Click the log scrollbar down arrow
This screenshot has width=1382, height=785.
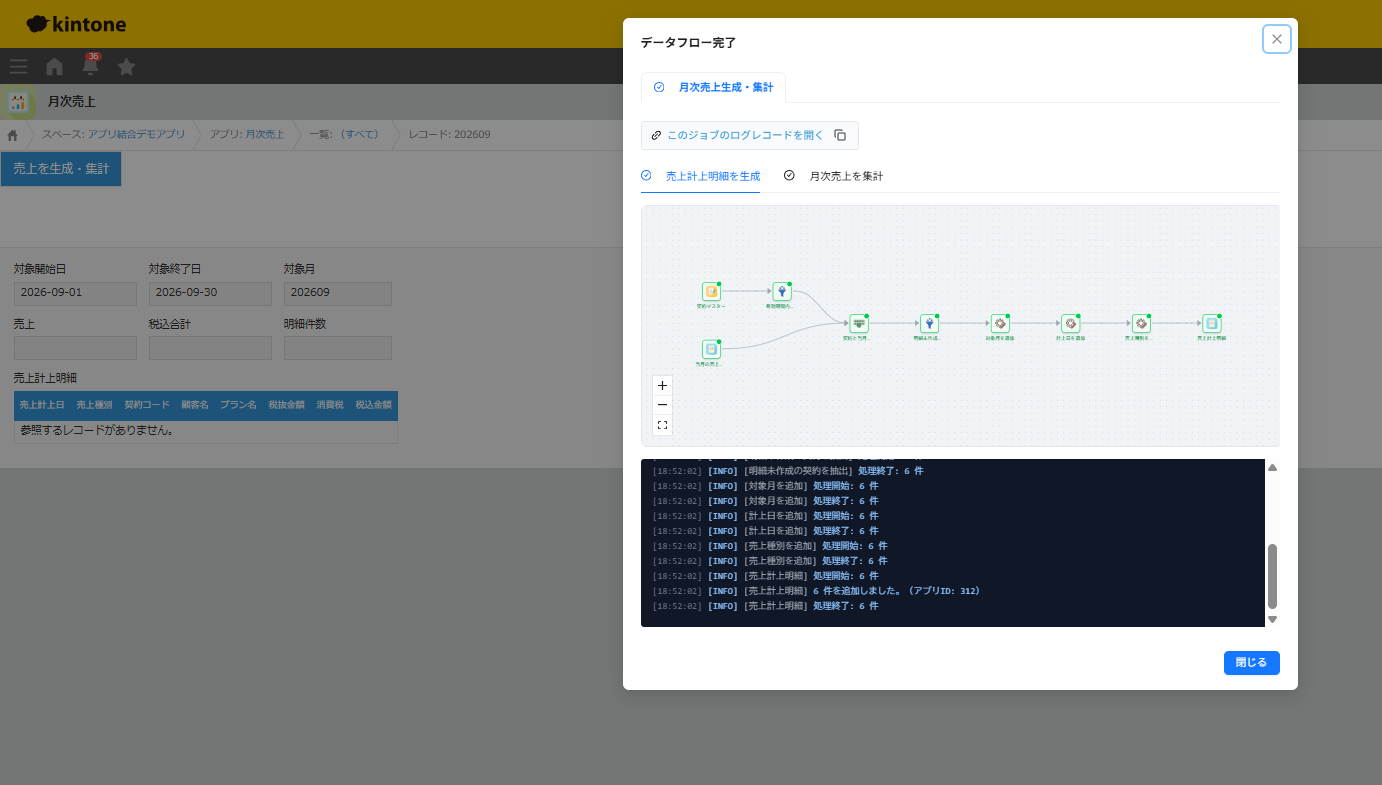(1272, 620)
